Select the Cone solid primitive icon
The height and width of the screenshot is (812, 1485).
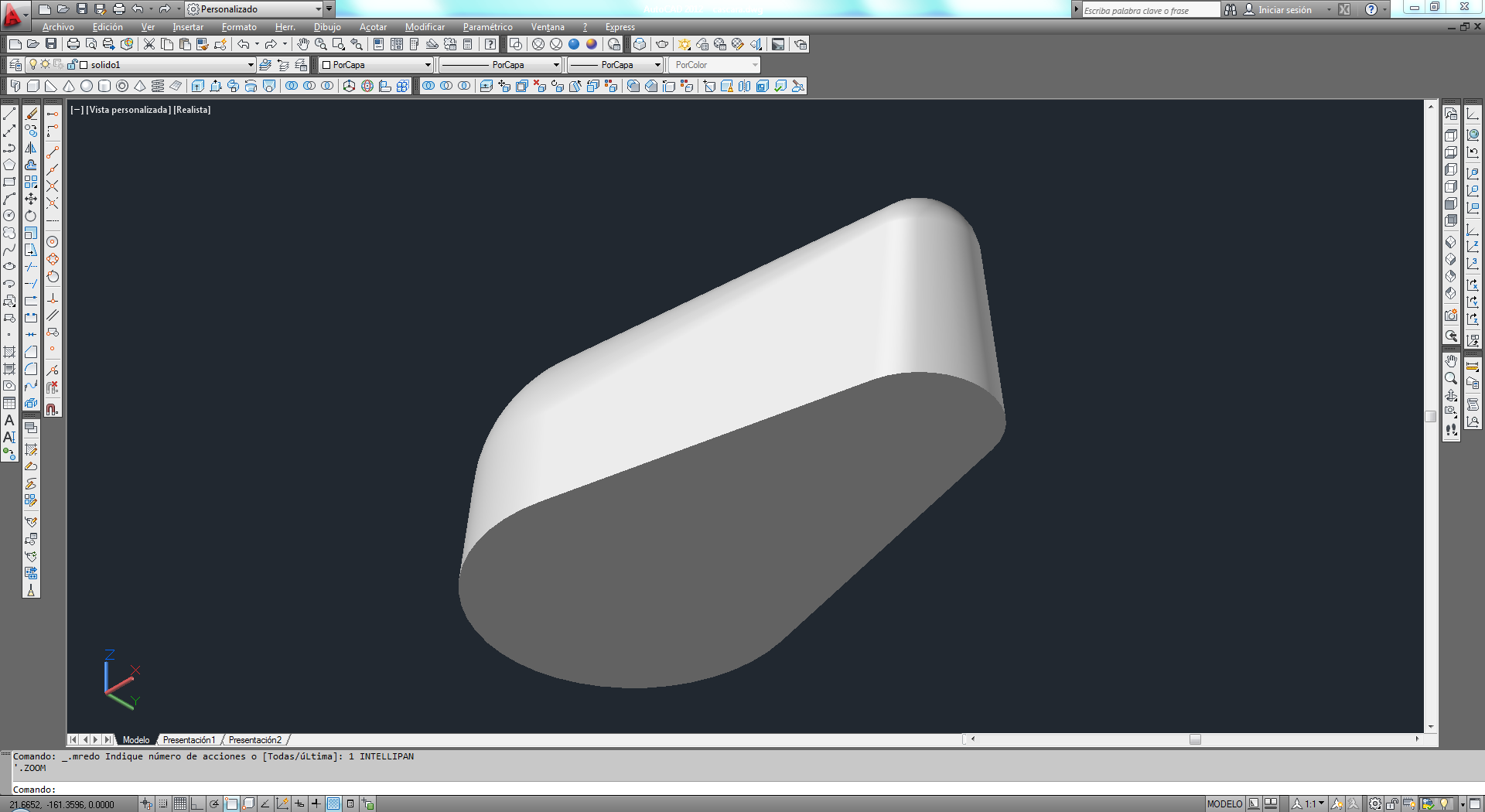(x=69, y=86)
